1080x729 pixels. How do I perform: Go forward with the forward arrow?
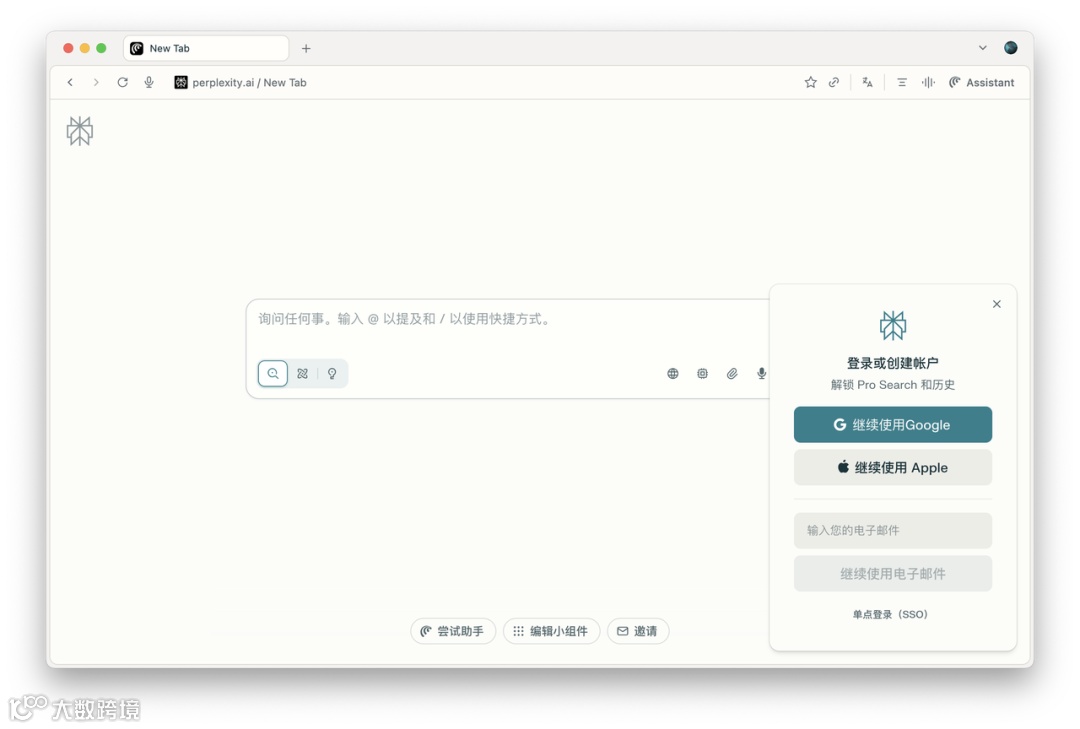[x=96, y=82]
